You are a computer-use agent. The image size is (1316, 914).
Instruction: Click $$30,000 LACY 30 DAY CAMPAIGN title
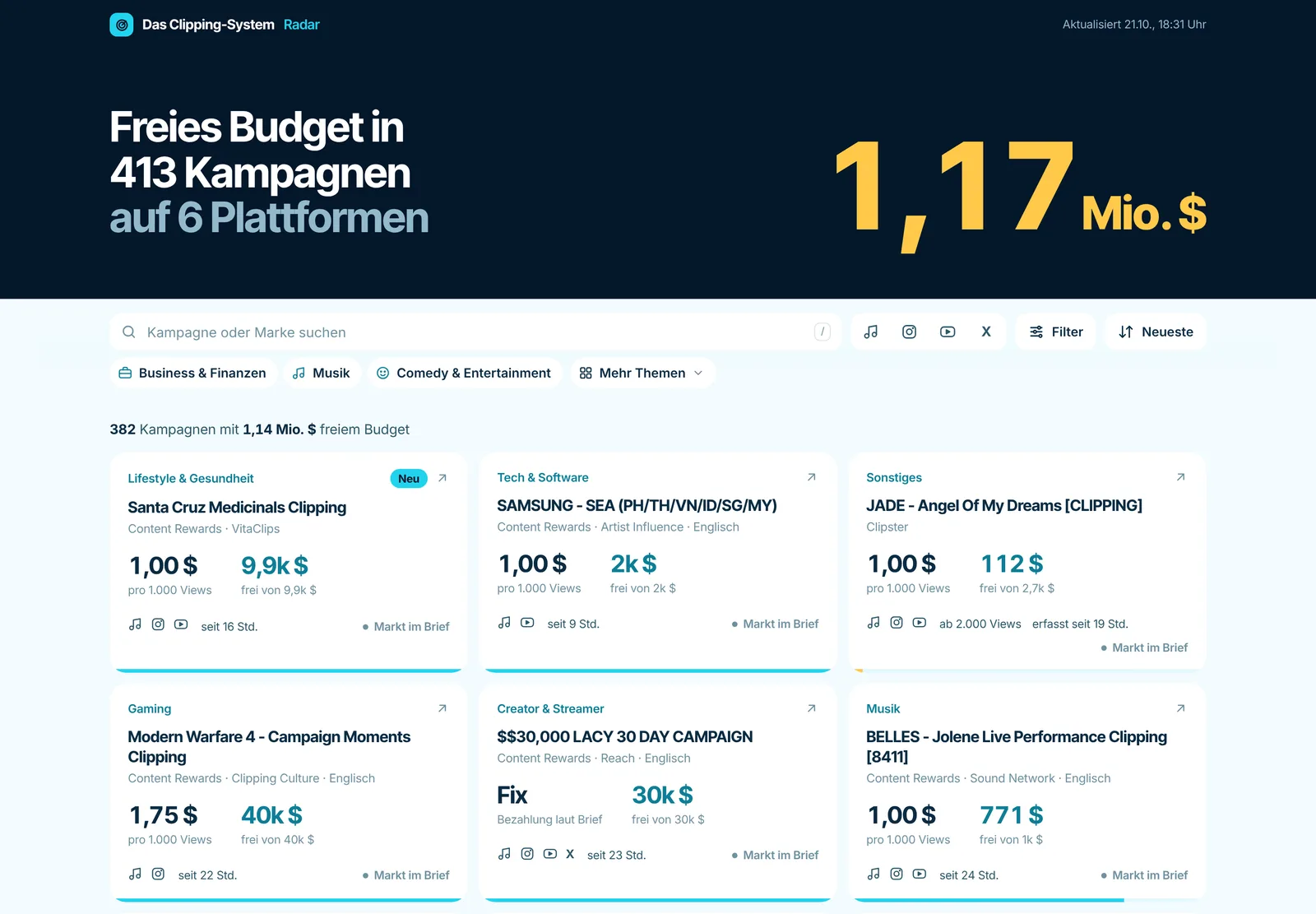coord(625,736)
